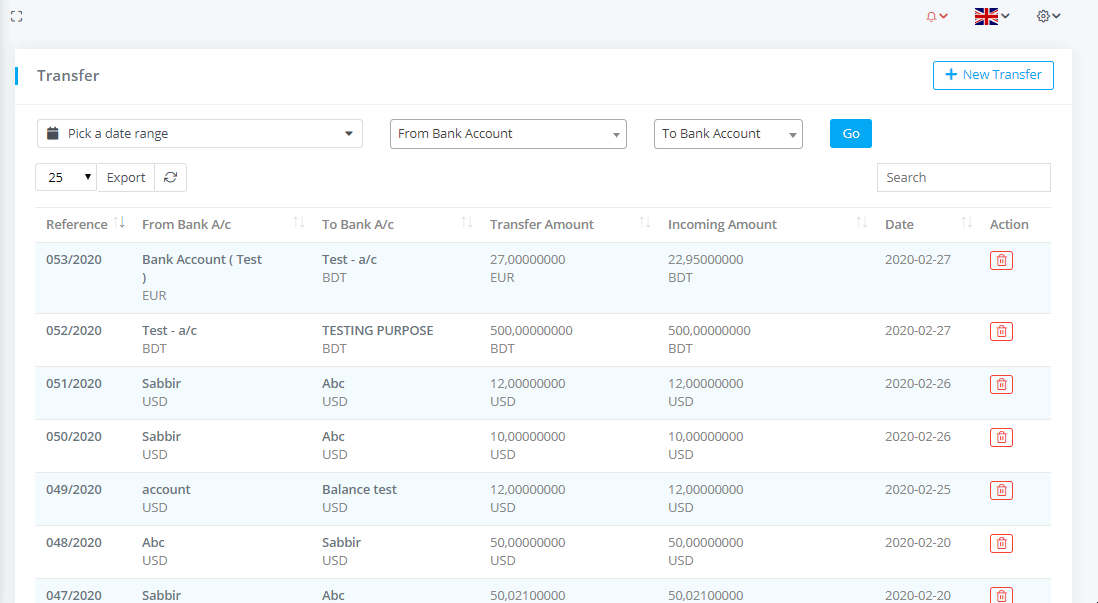Delete transfer 051/2020 with trash icon
The height and width of the screenshot is (603, 1098).
click(x=1001, y=384)
